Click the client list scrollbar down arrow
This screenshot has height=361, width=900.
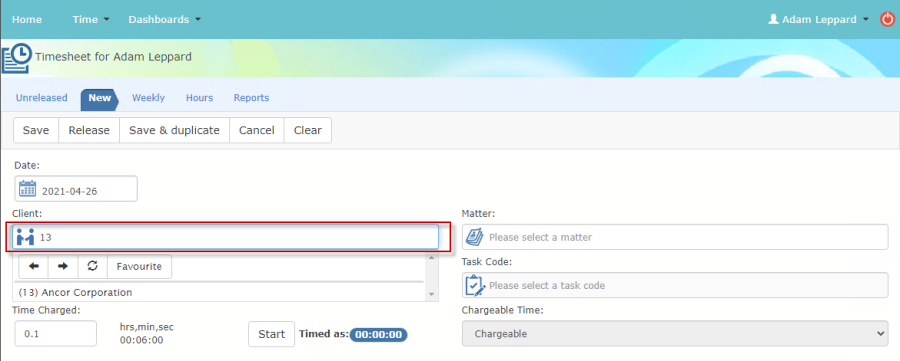point(432,294)
